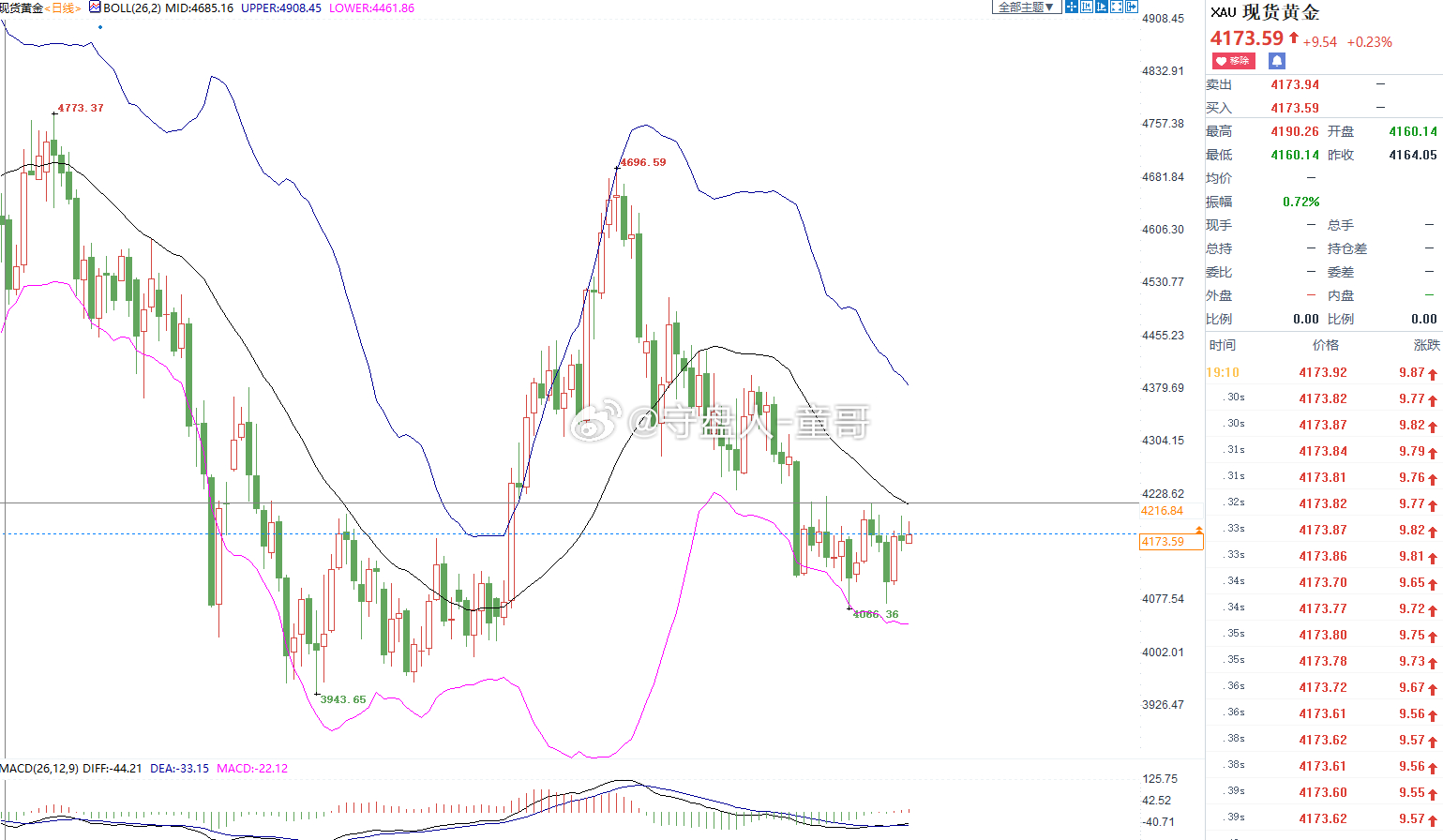Click the 买入 price 4173.59
1443x840 pixels.
click(x=1295, y=108)
